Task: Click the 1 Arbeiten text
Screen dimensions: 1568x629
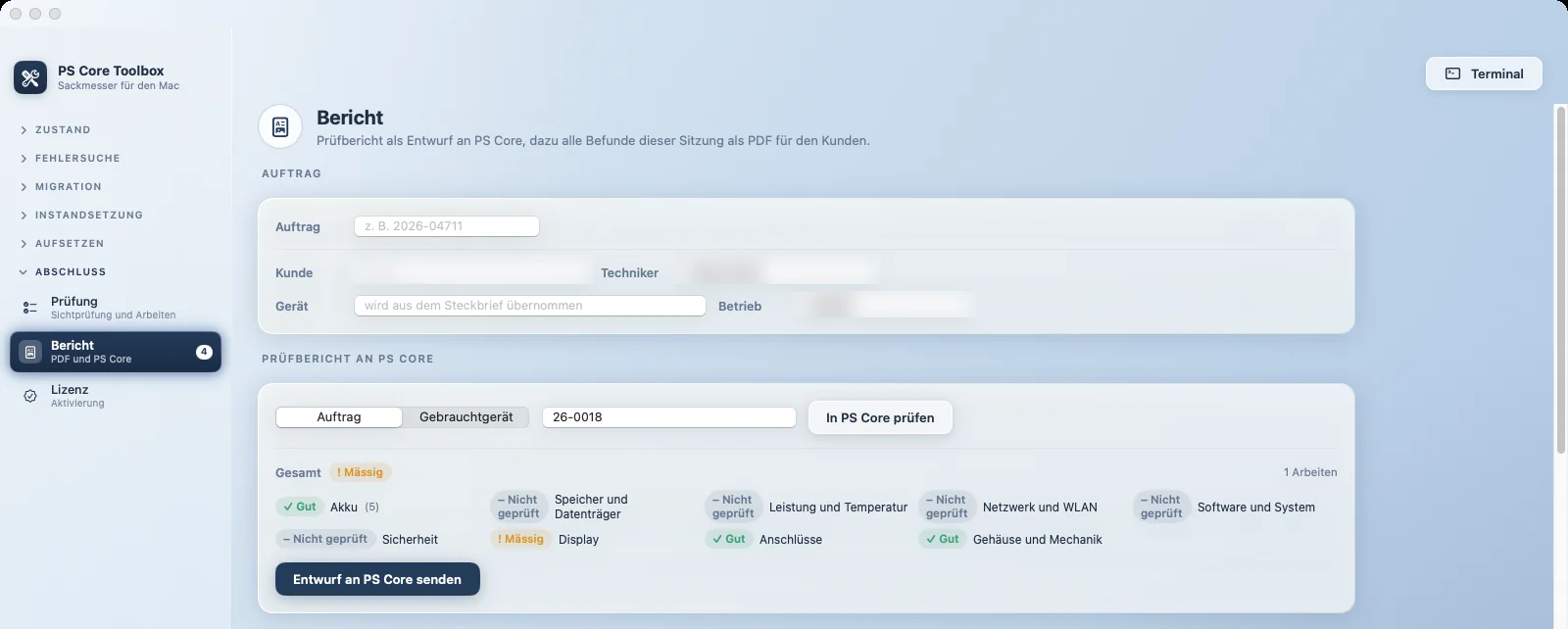Action: click(1310, 472)
